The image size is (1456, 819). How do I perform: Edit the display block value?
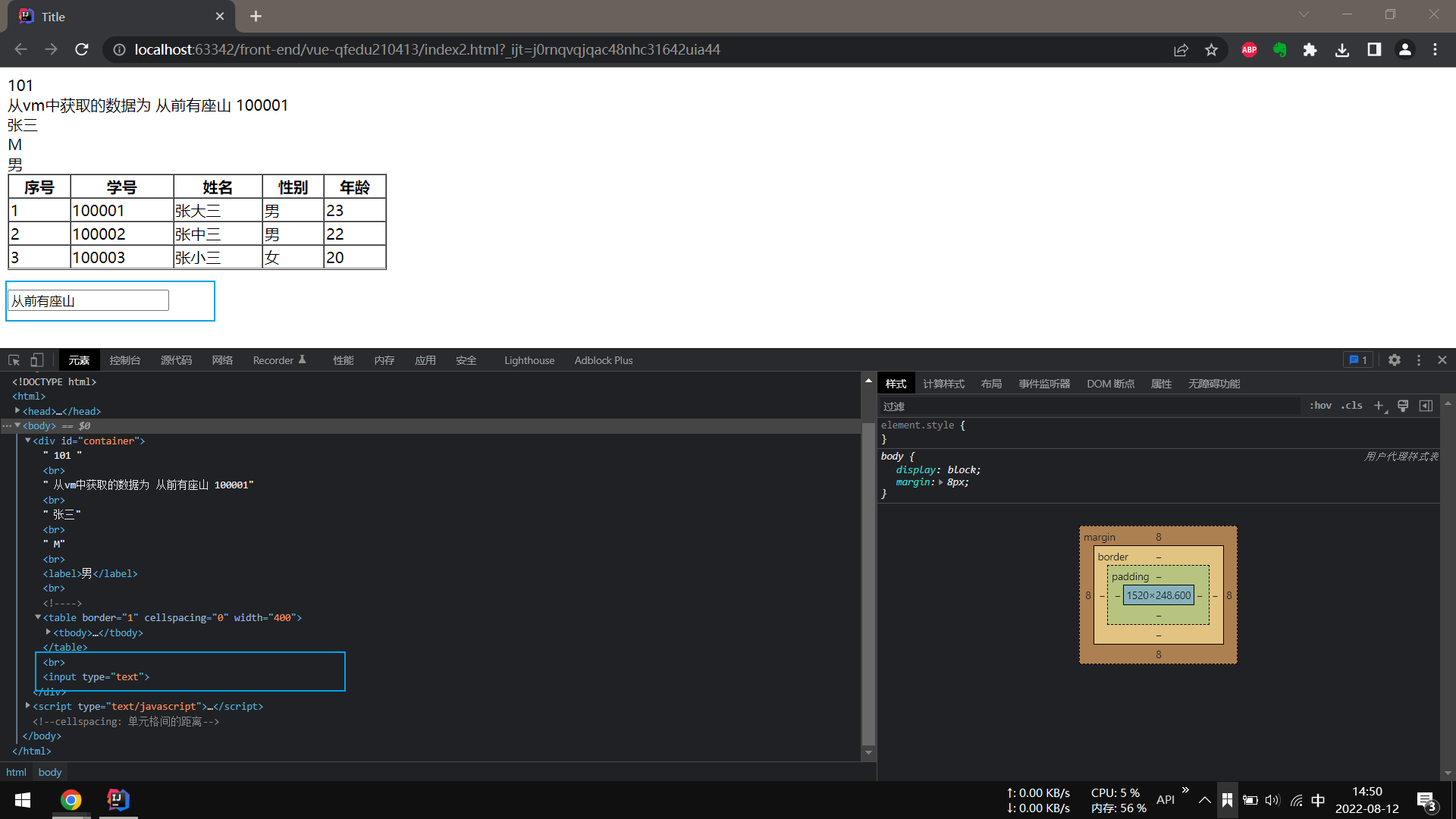pos(962,469)
